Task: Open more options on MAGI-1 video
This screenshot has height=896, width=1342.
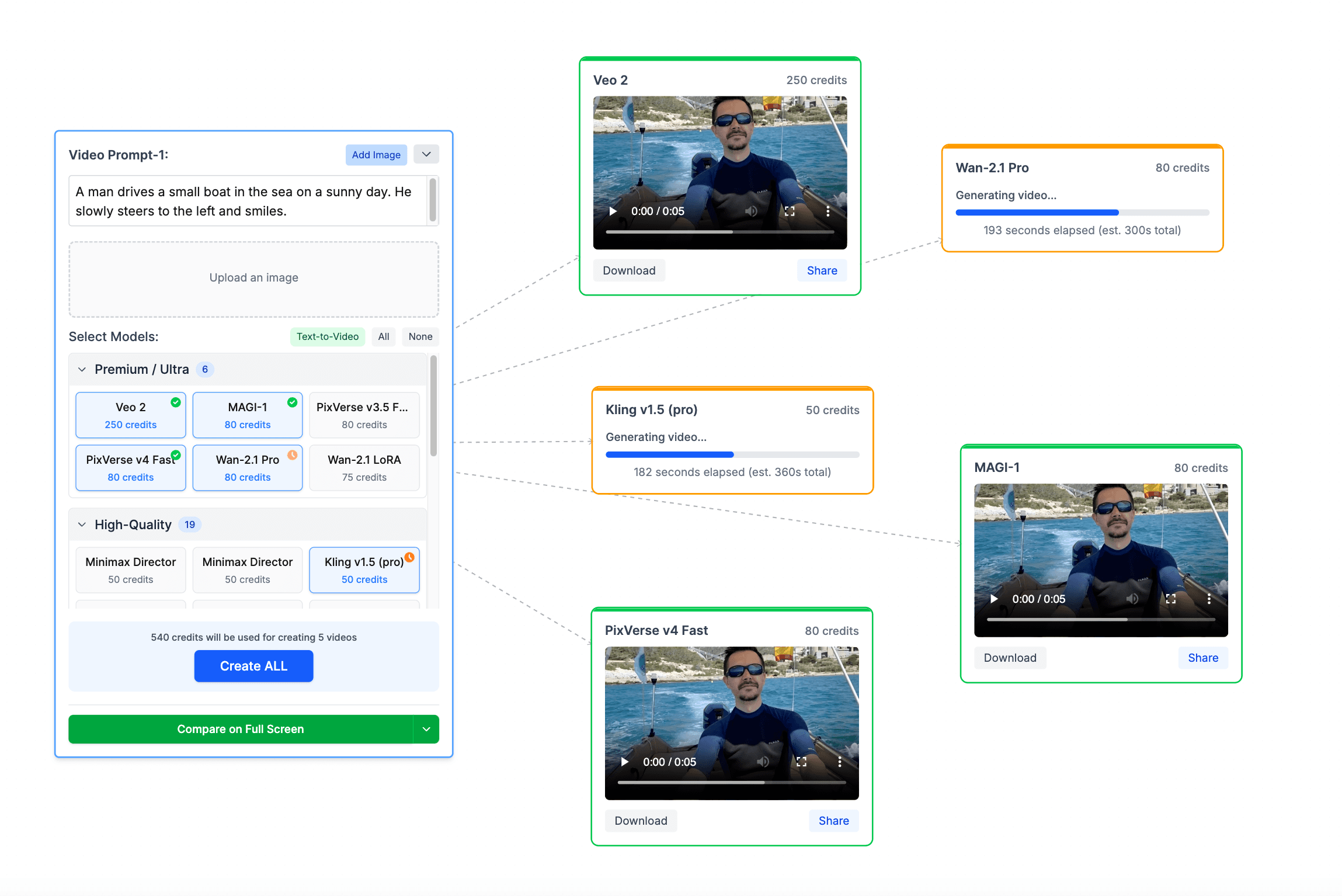Action: pyautogui.click(x=1208, y=599)
